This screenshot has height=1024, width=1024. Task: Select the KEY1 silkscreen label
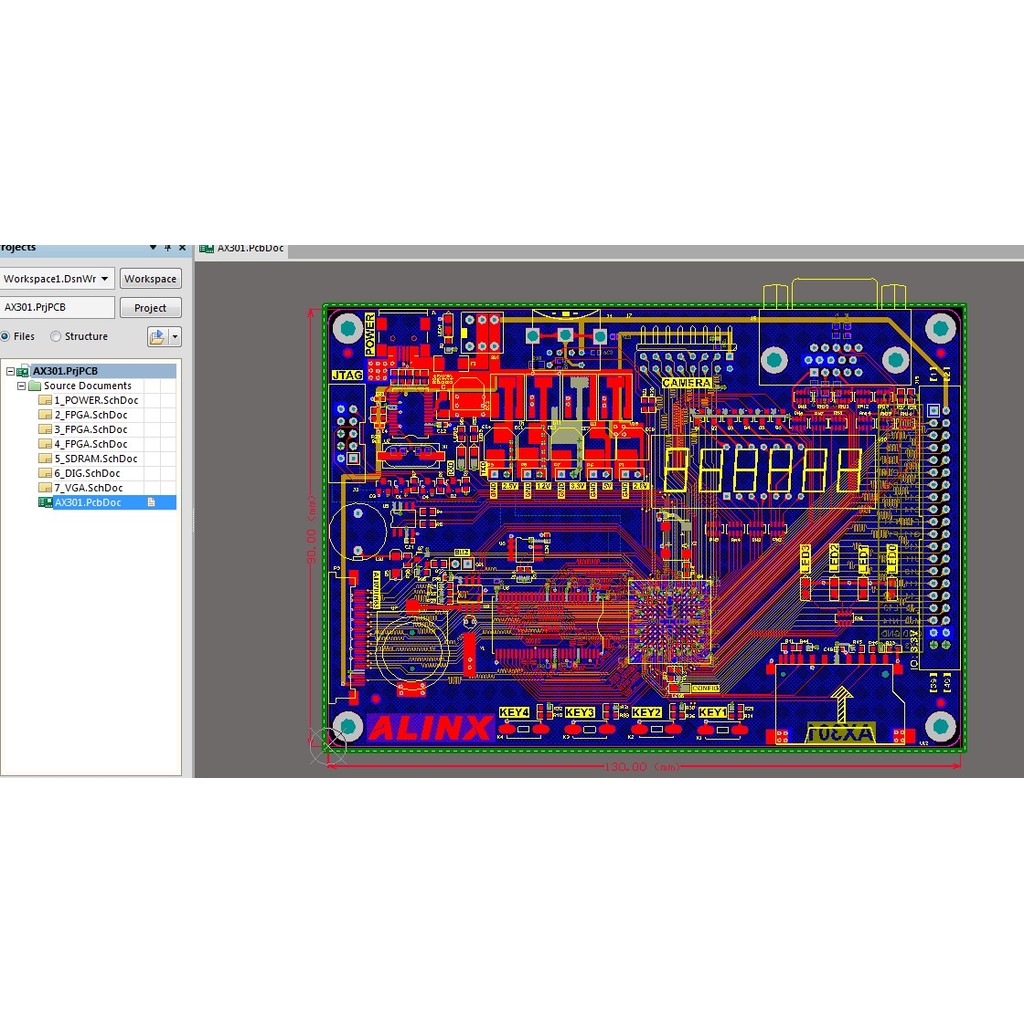click(x=712, y=712)
